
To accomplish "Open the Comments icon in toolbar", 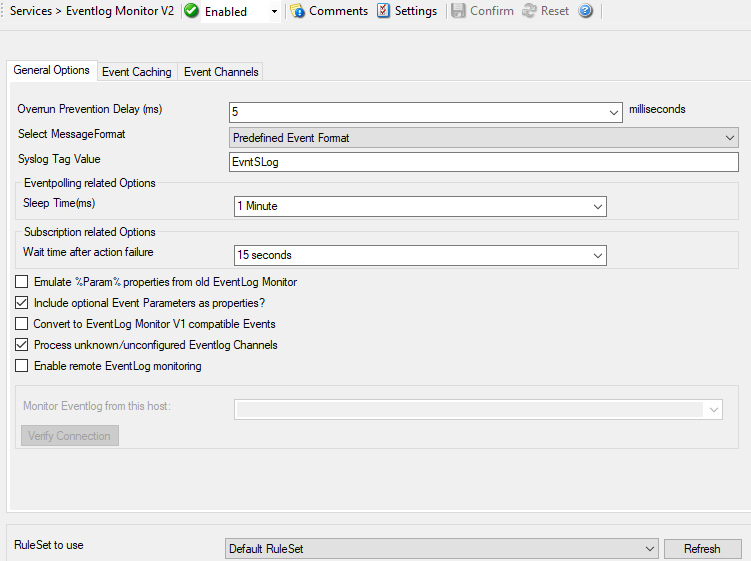I will click(297, 11).
